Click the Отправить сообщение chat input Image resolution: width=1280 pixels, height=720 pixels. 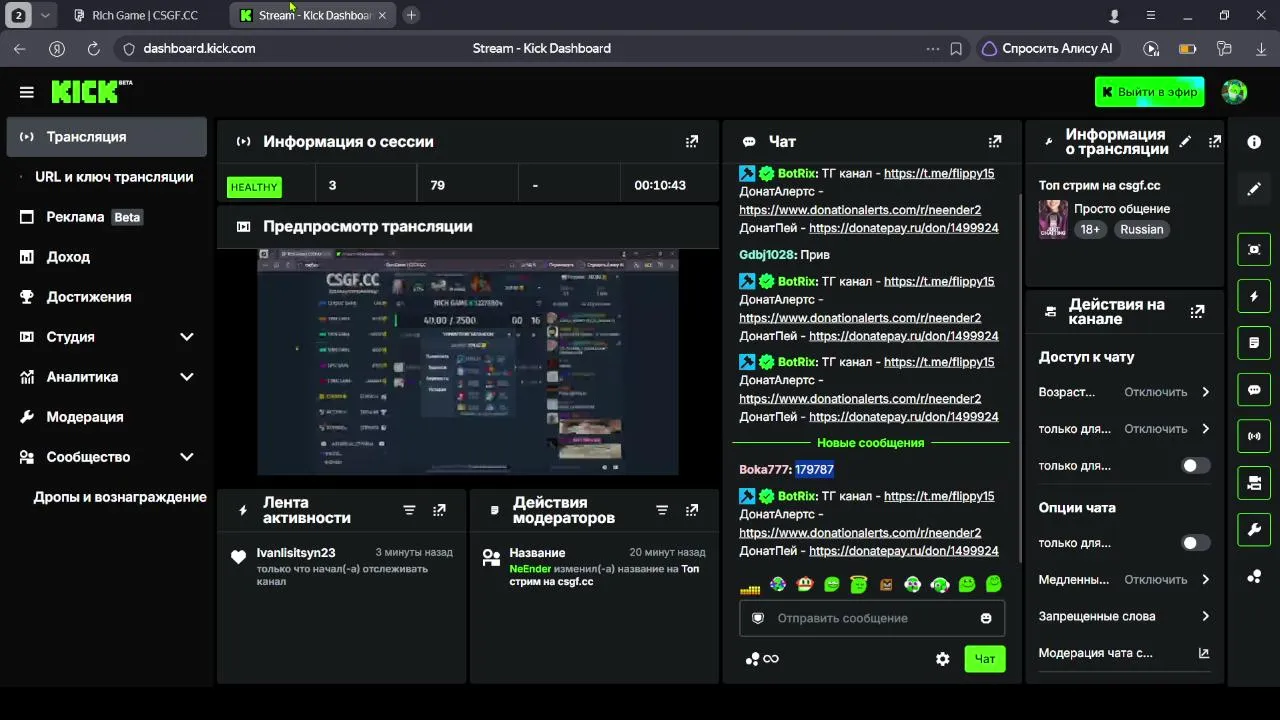click(872, 618)
